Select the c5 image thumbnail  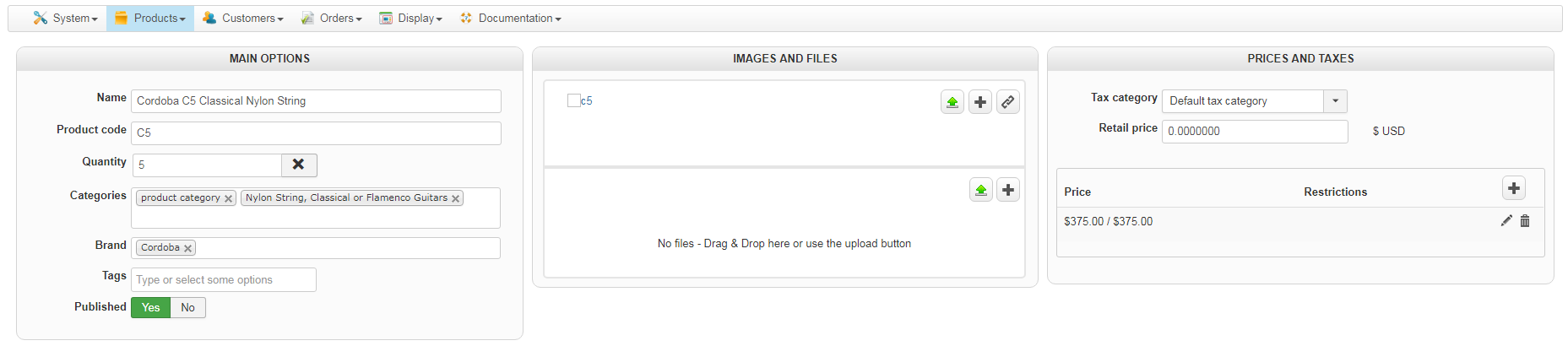[575, 100]
